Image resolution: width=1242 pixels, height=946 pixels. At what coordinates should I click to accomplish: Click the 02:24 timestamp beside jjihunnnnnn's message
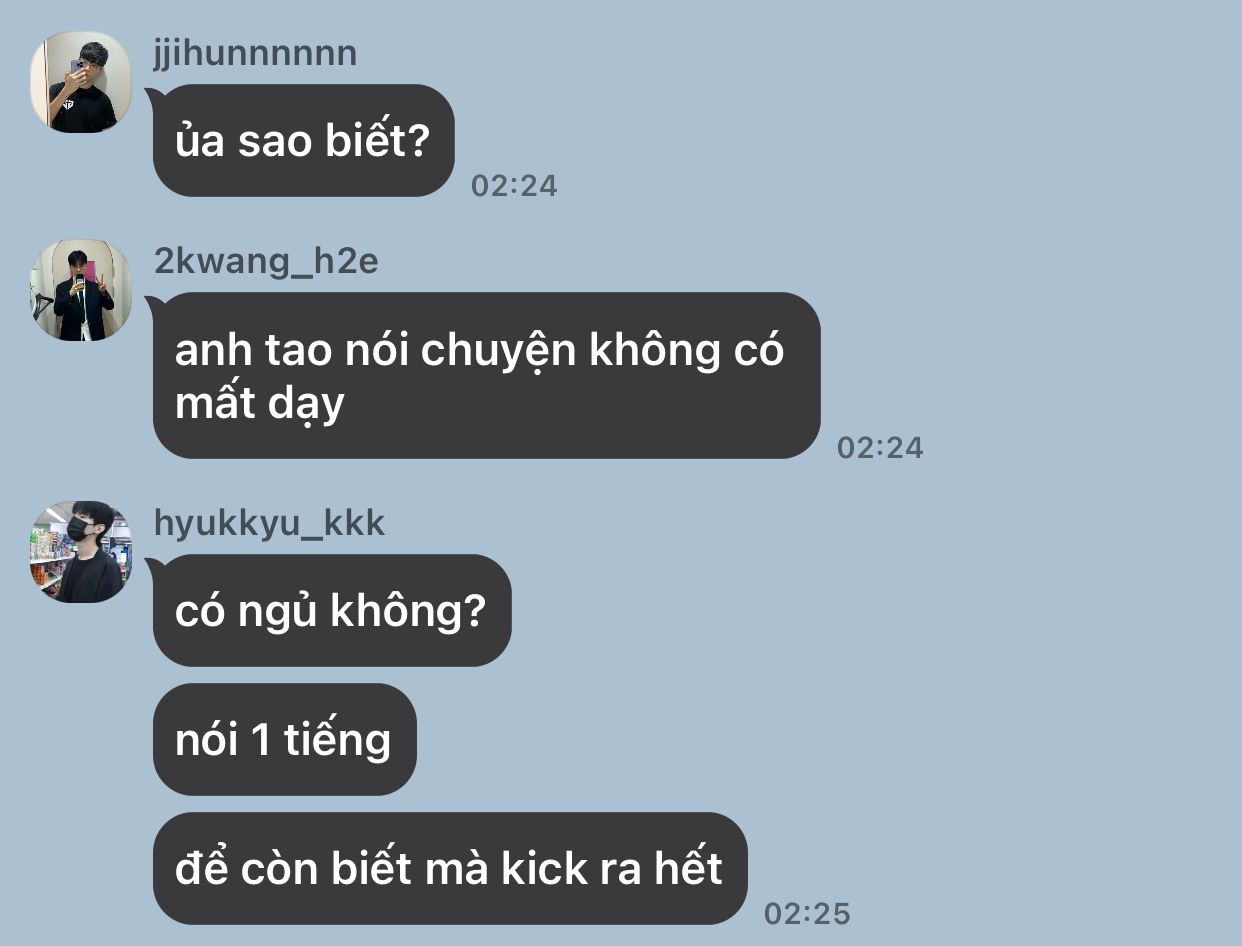tap(514, 186)
